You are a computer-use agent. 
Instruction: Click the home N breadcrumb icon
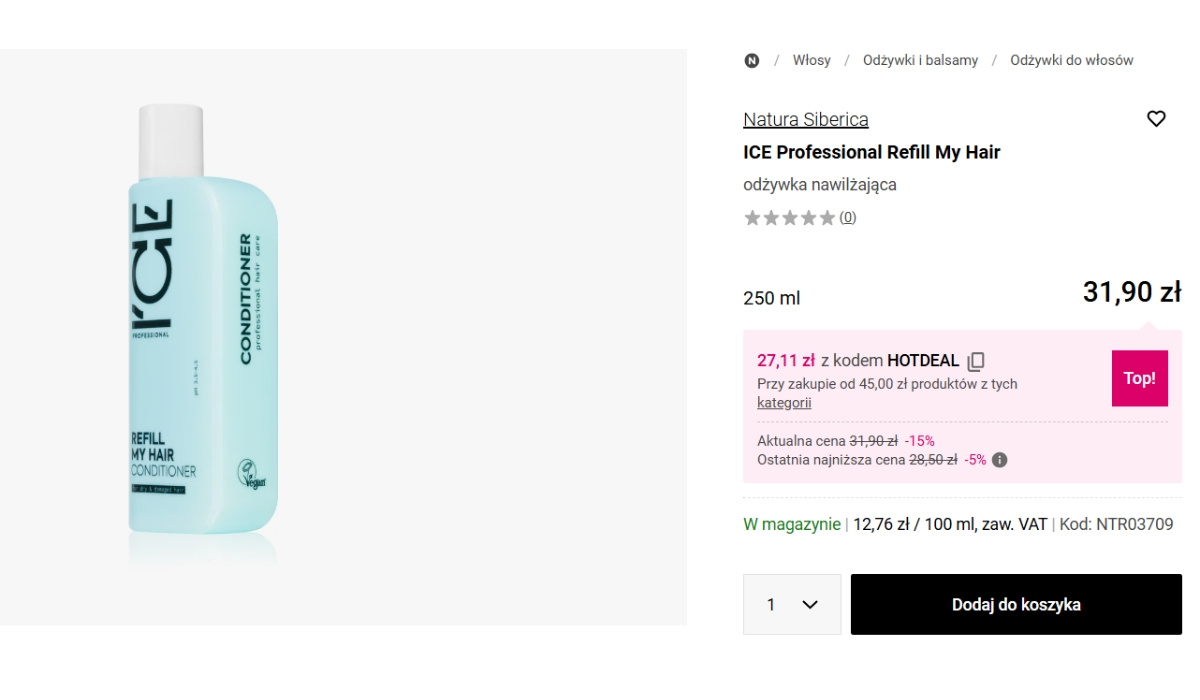point(752,60)
